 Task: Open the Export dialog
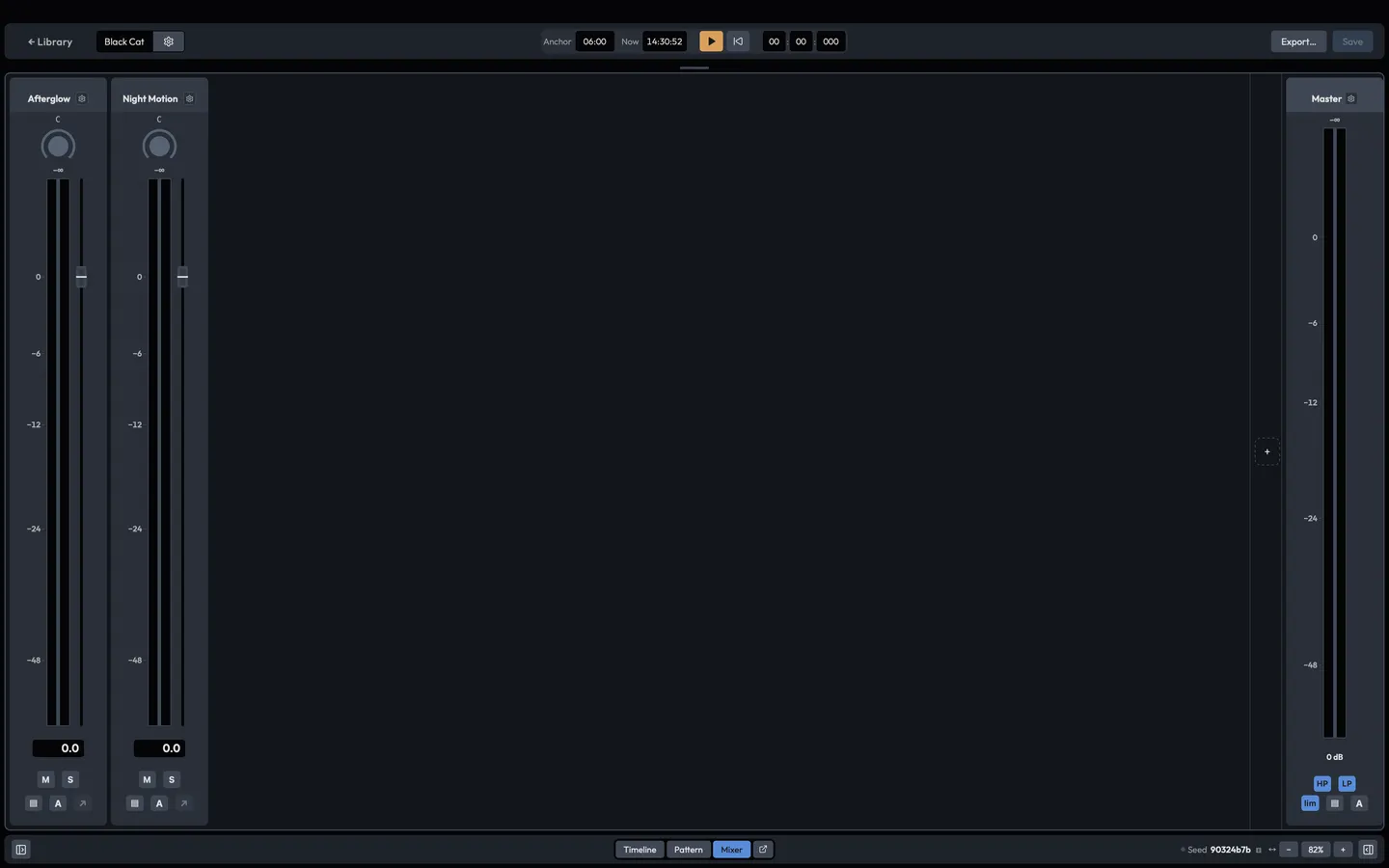tap(1298, 41)
